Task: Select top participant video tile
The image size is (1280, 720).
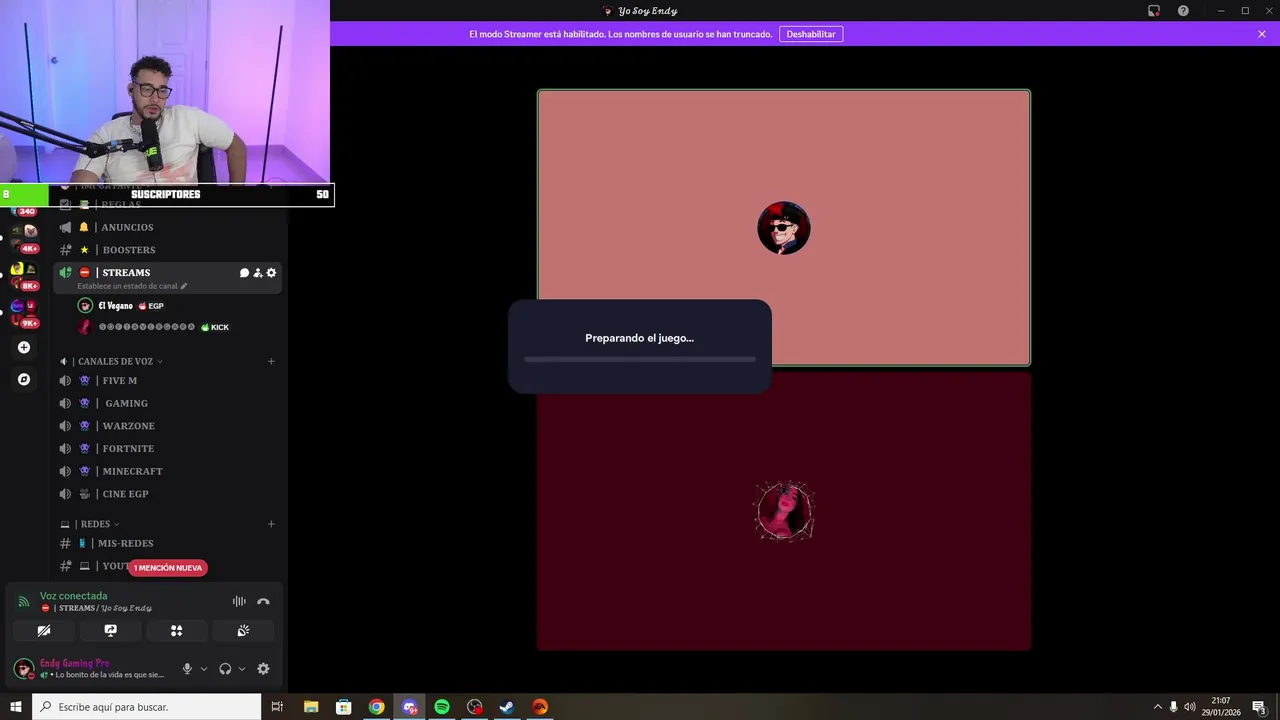Action: click(784, 228)
